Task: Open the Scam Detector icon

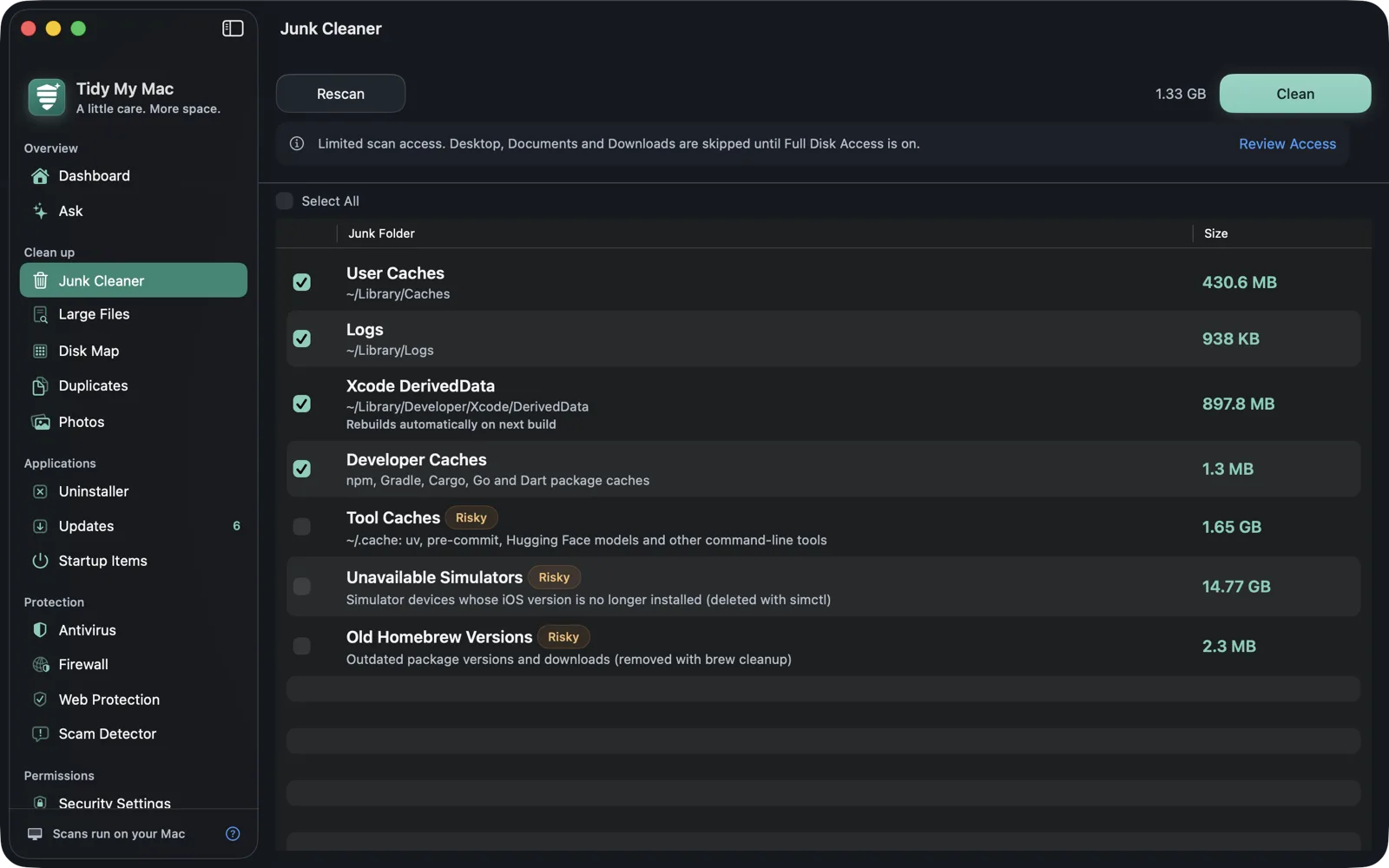Action: tap(40, 733)
